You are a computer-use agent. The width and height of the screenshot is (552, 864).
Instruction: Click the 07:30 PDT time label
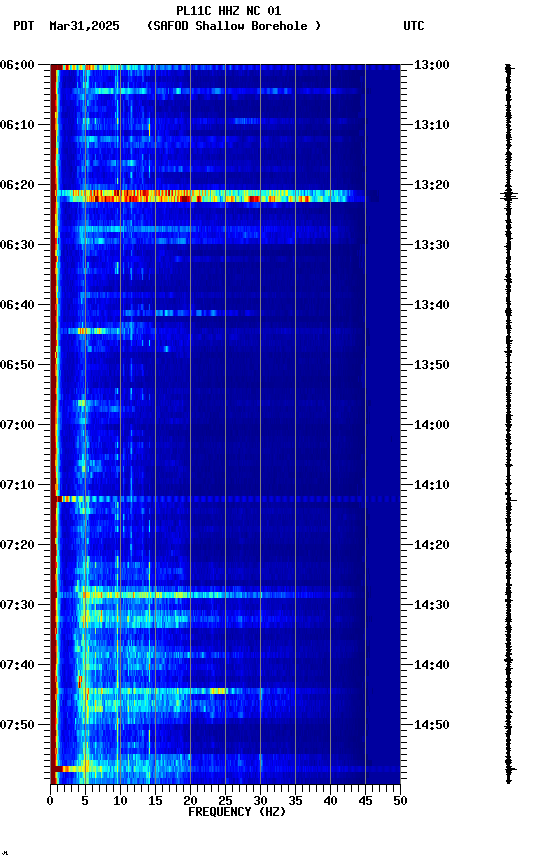click(17, 605)
